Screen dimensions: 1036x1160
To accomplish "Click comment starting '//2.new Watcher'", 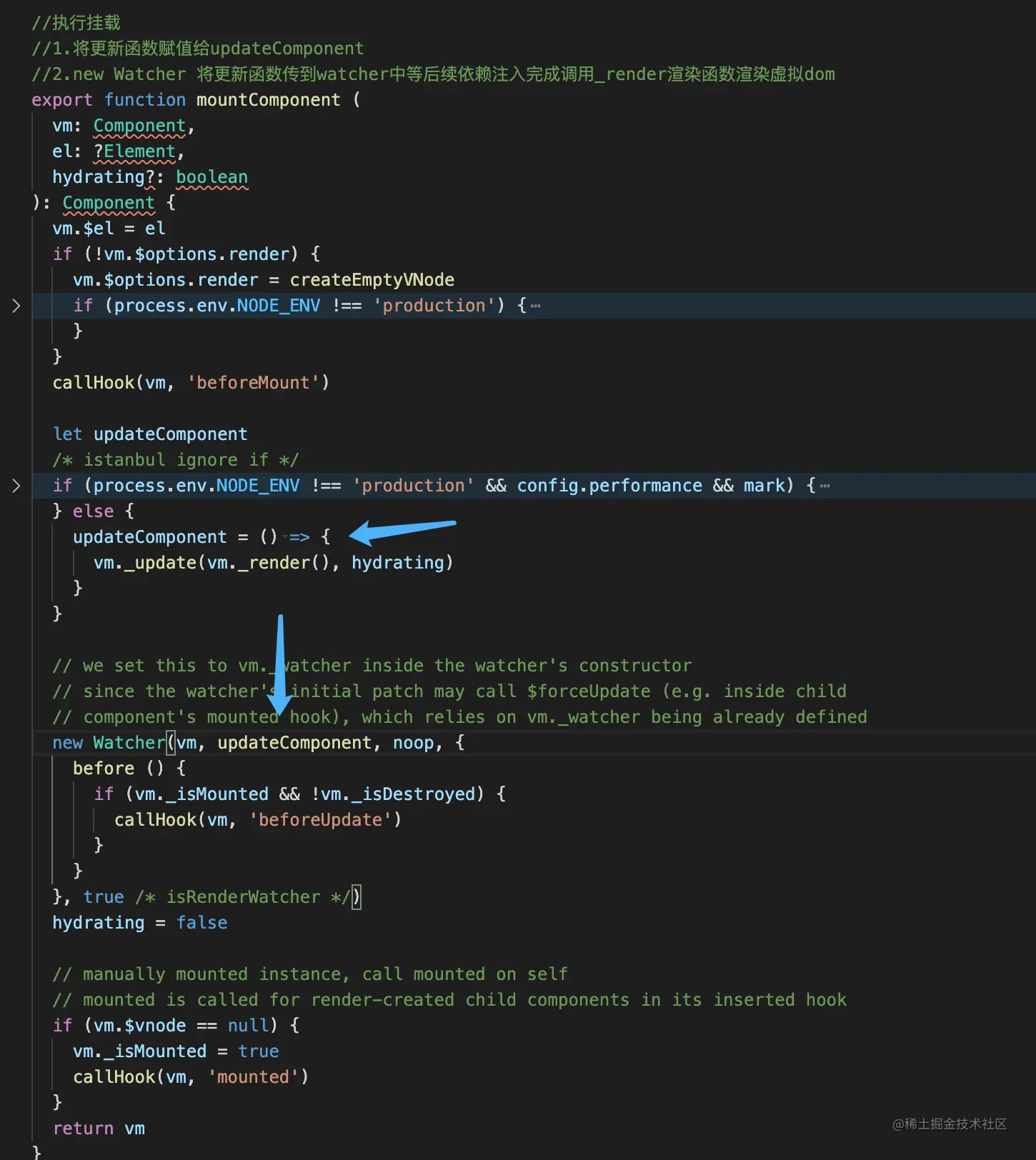I will tap(433, 74).
